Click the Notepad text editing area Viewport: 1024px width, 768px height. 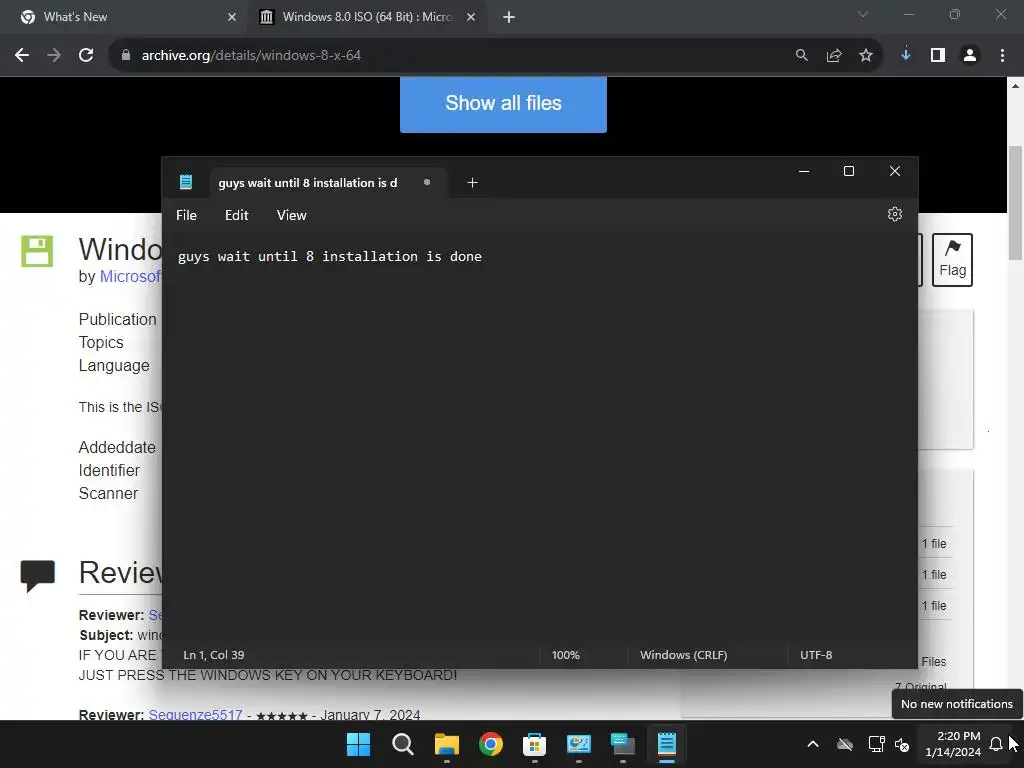coord(539,438)
